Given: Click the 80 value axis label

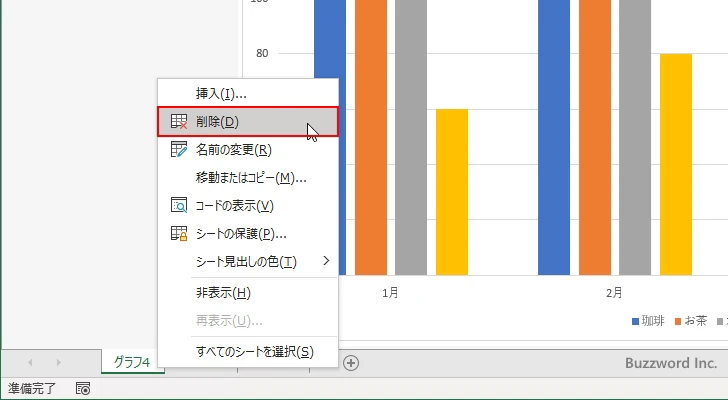Looking at the screenshot, I should [262, 53].
